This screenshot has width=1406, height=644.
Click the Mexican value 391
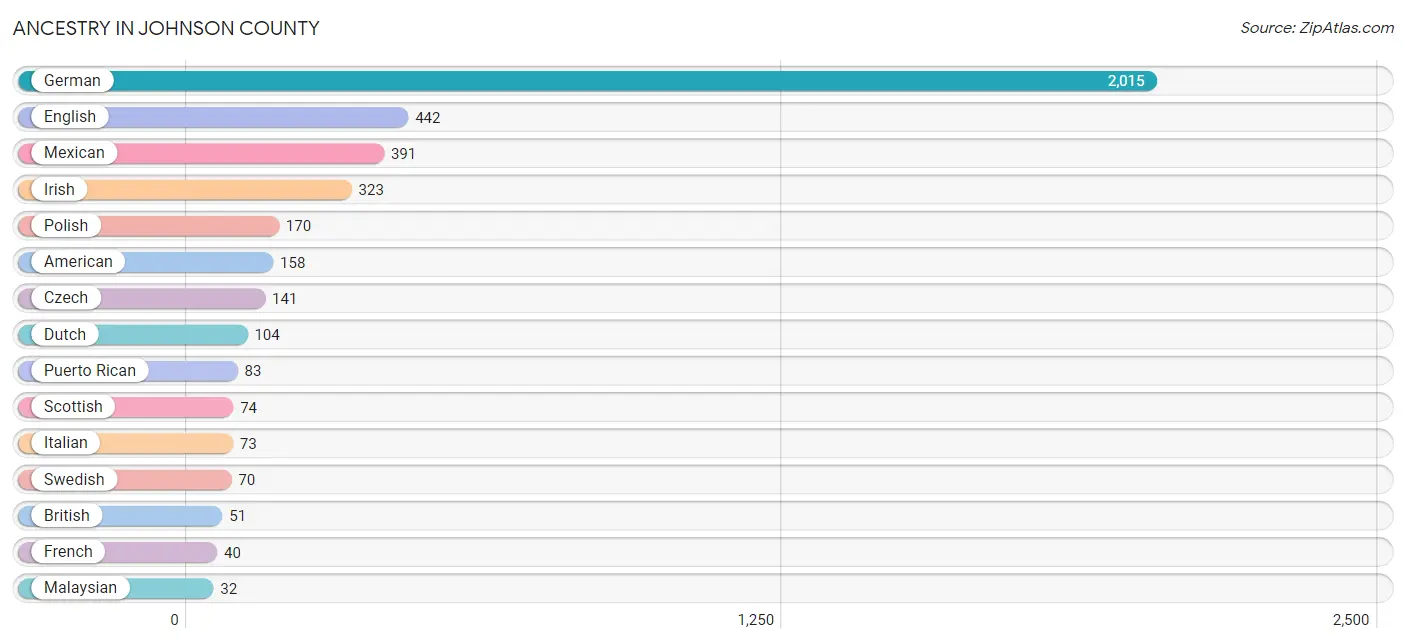pyautogui.click(x=403, y=154)
